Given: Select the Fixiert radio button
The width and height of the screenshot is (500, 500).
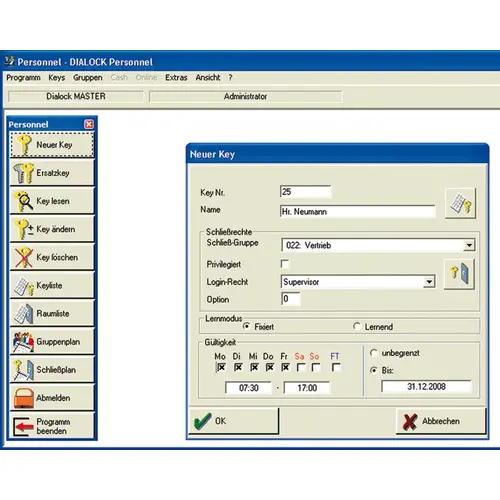Looking at the screenshot, I should (246, 326).
